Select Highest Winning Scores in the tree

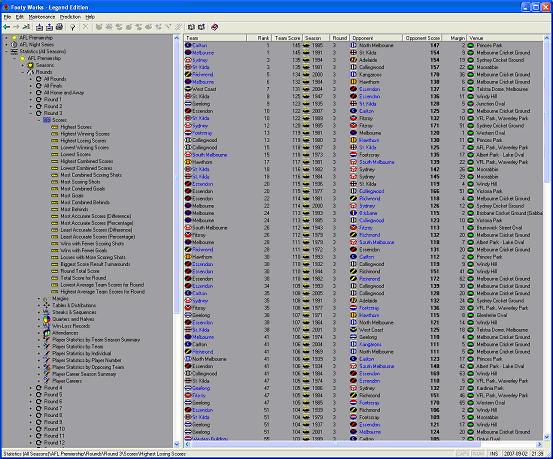[x=85, y=134]
